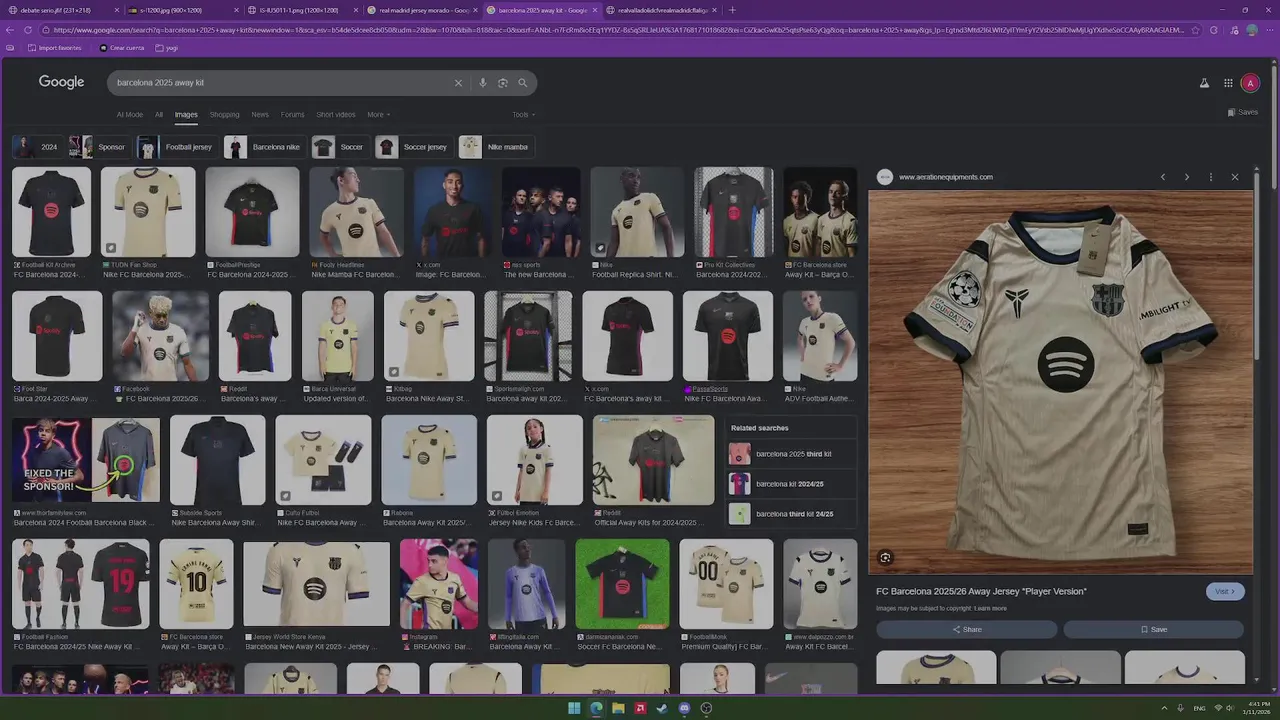Click Google logo
This screenshot has width=1280, height=720.
tap(61, 82)
